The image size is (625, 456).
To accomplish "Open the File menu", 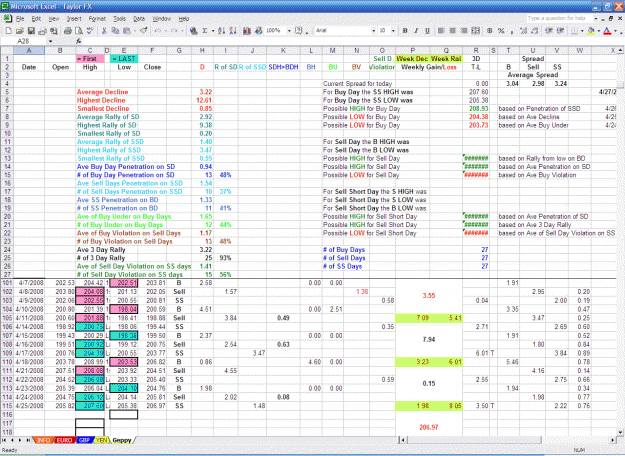I will [x=20, y=19].
